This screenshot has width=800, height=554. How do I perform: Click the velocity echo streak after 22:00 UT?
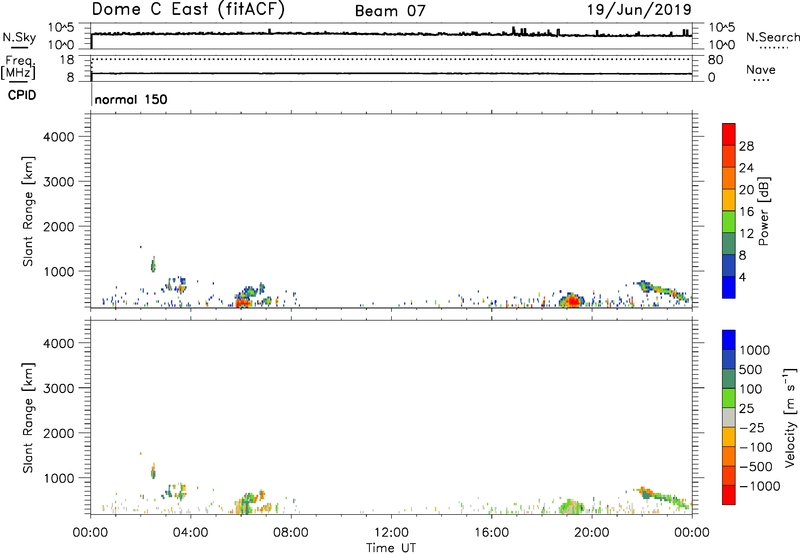click(x=663, y=496)
